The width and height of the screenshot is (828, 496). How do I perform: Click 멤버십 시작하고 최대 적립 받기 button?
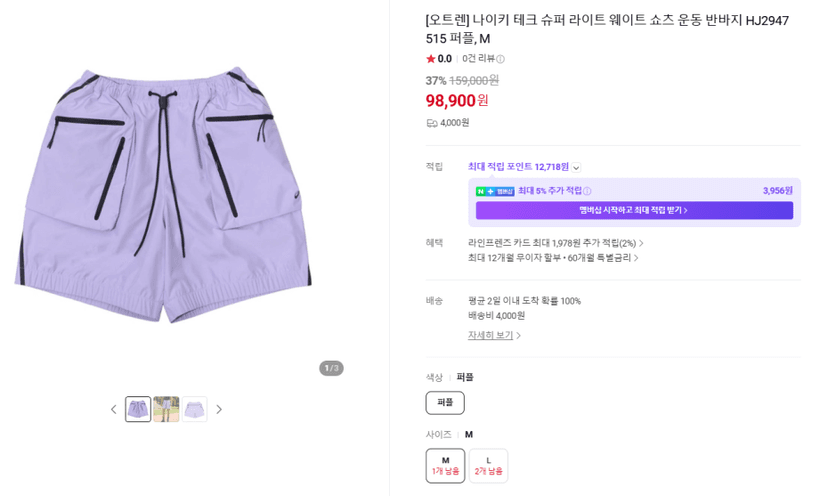[x=634, y=210]
